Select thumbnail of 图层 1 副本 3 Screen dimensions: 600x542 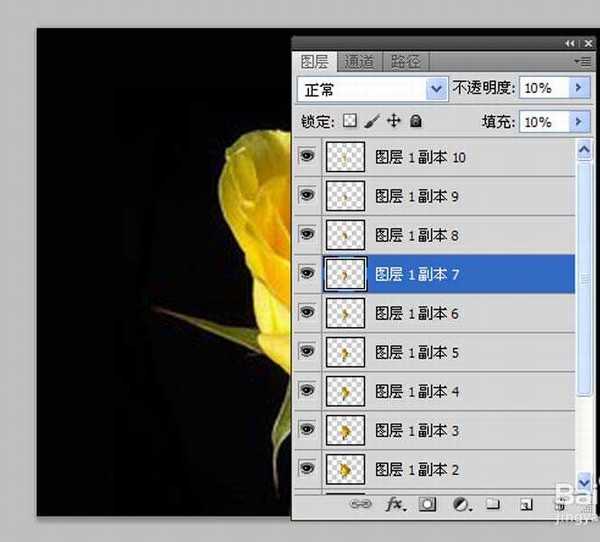pyautogui.click(x=345, y=431)
